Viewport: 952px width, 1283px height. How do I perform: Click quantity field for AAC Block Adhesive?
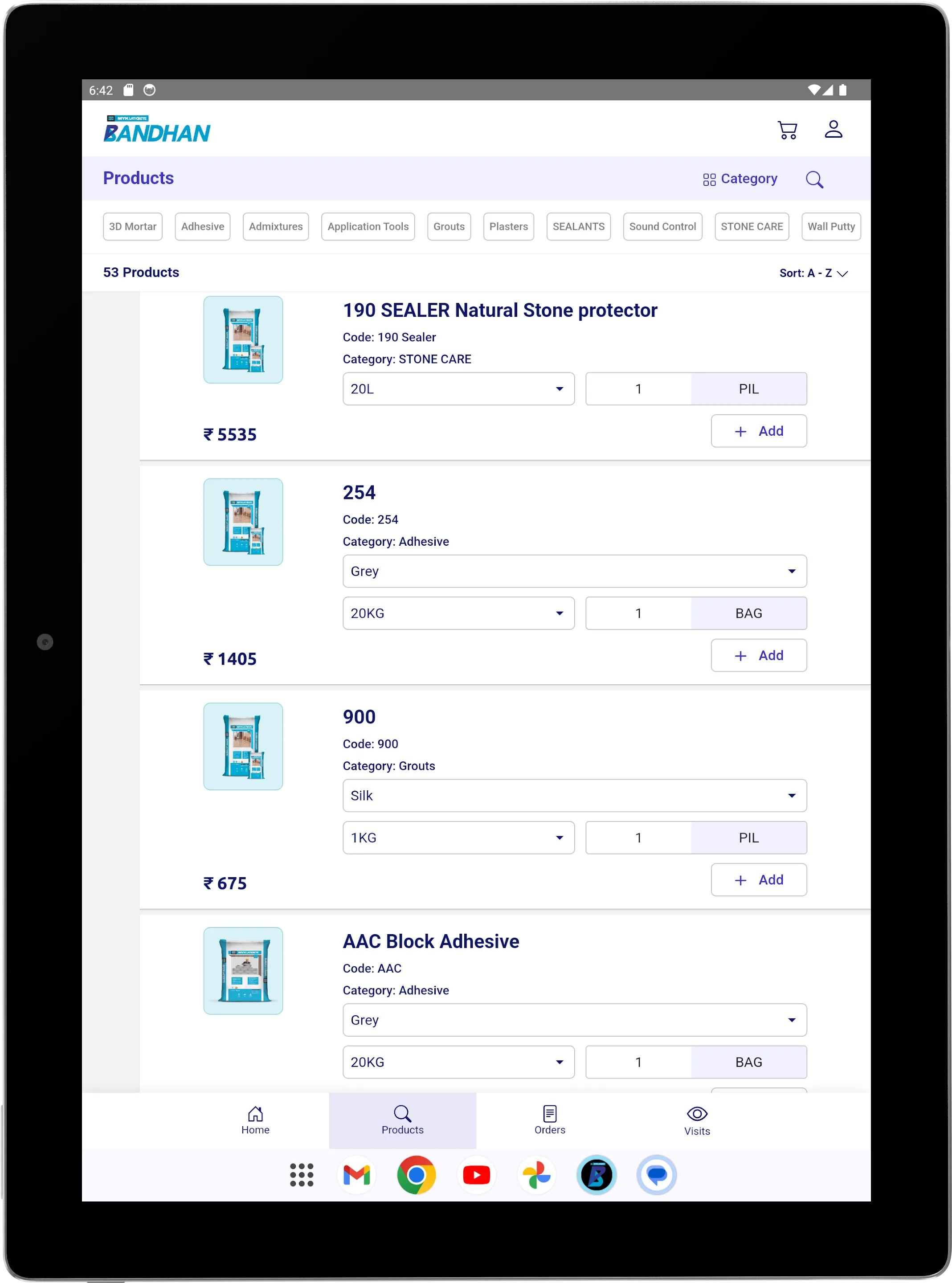638,1062
